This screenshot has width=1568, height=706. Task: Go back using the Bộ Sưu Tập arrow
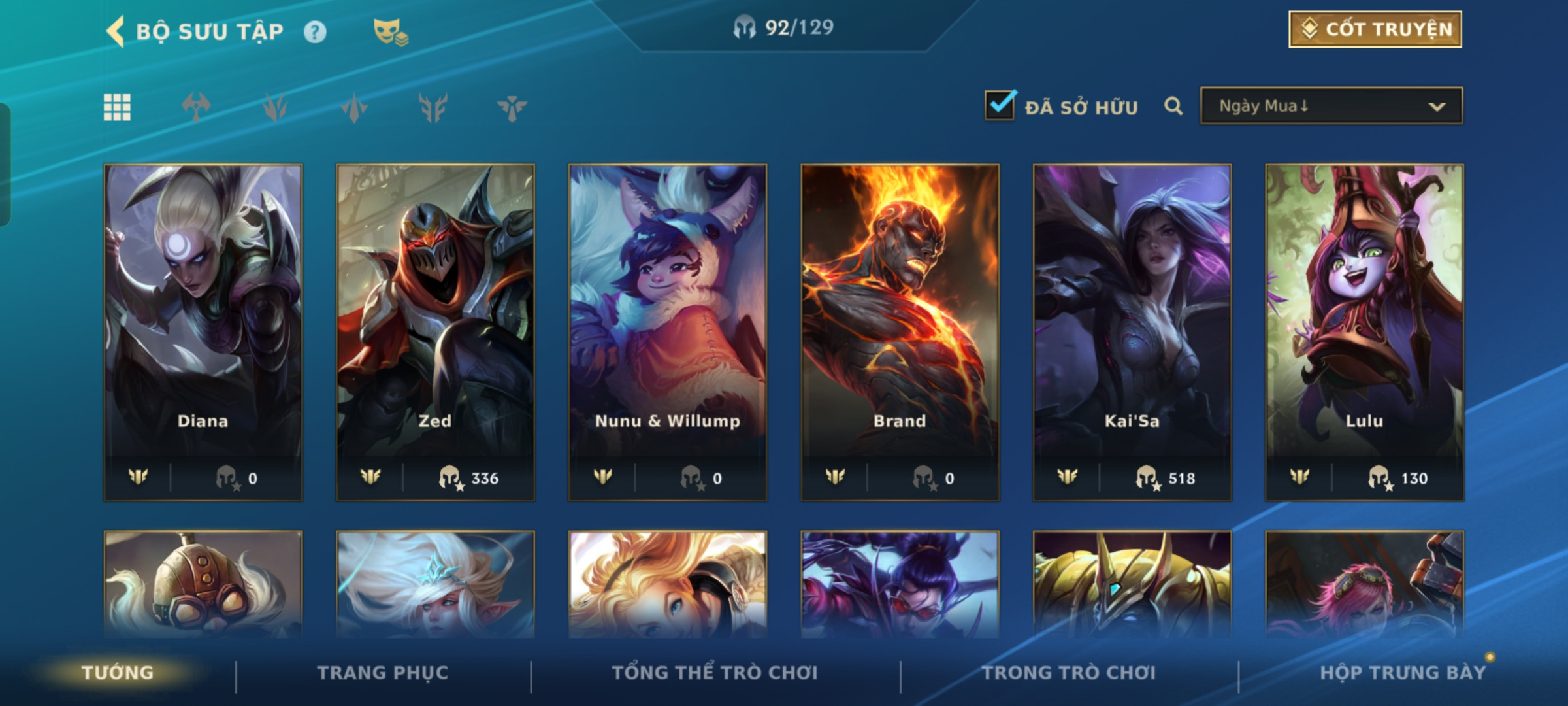coord(115,31)
